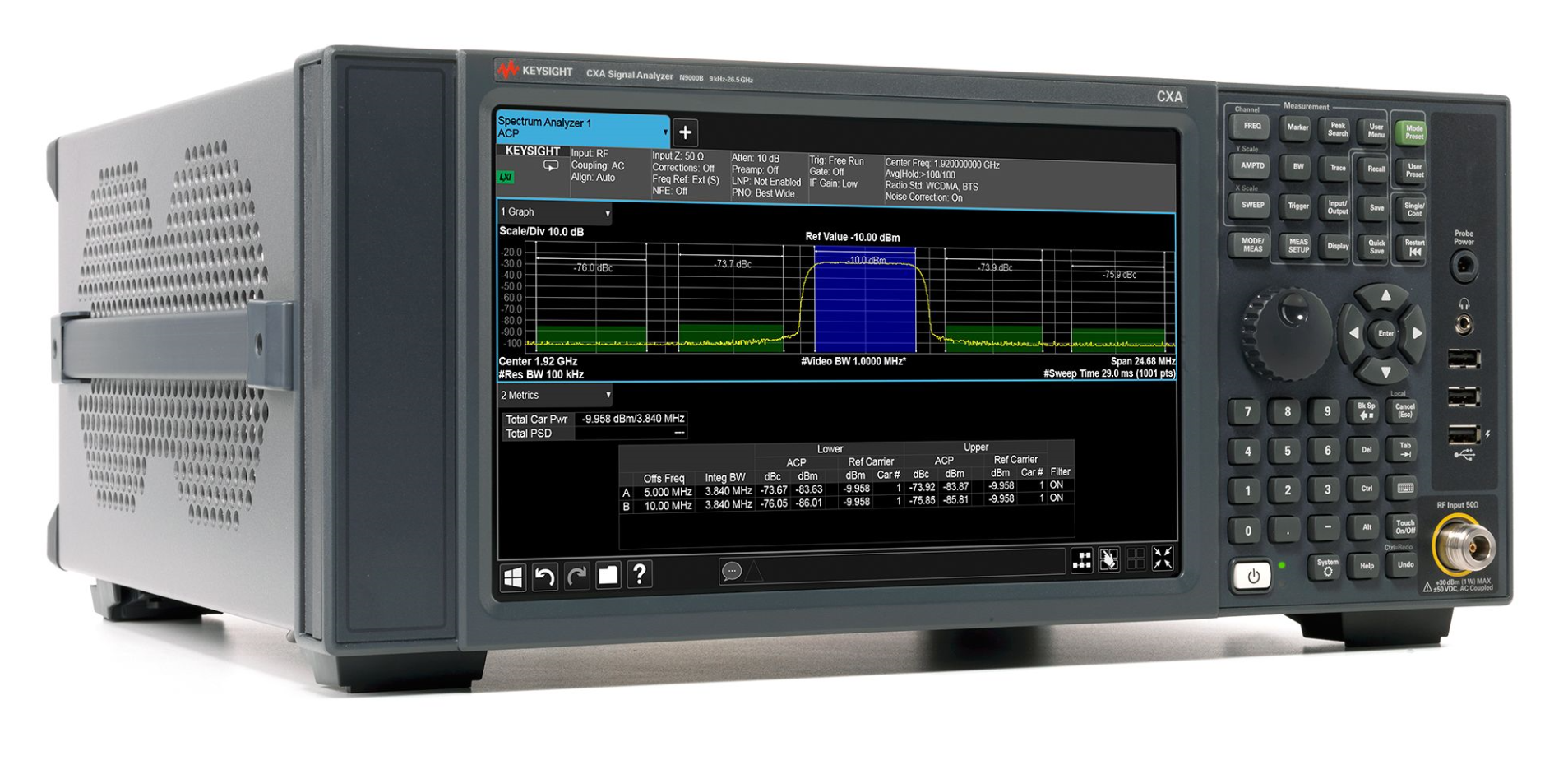Click the collapsing arrows full-screen icon
Viewport: 1568px width, 765px height.
1163,561
